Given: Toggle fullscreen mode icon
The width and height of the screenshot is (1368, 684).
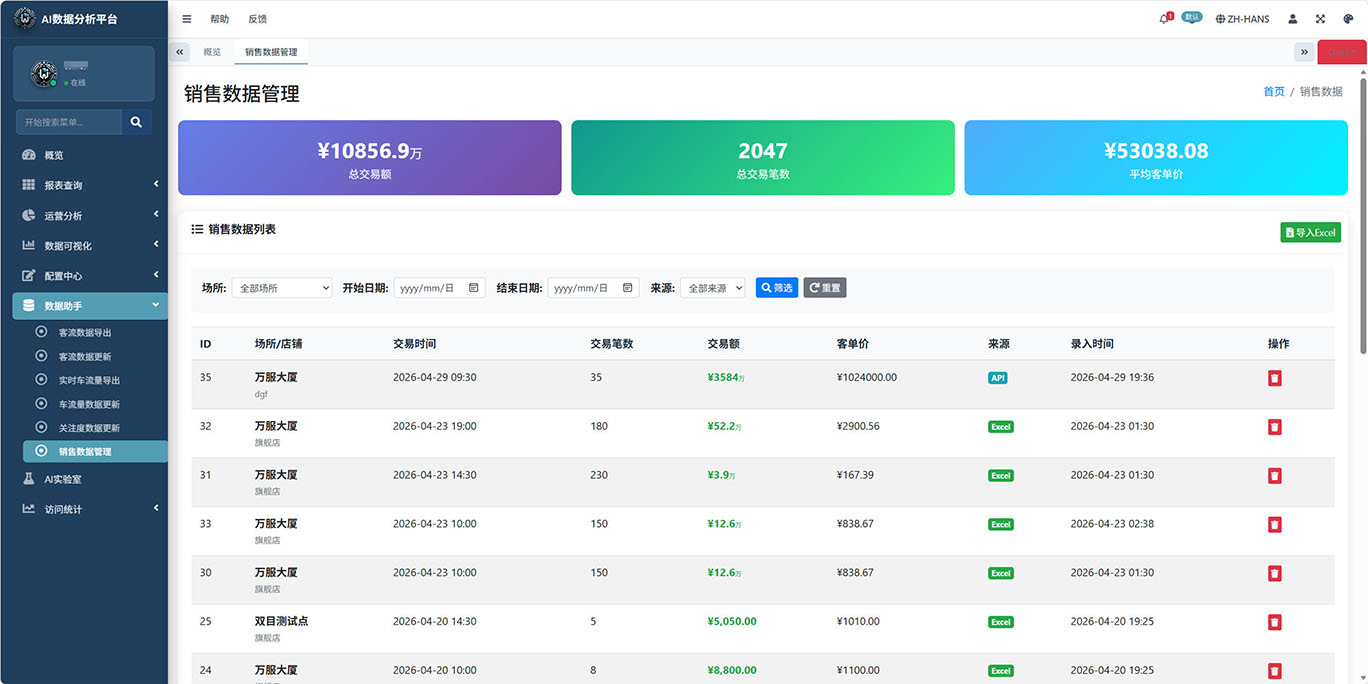Looking at the screenshot, I should click(x=1320, y=19).
